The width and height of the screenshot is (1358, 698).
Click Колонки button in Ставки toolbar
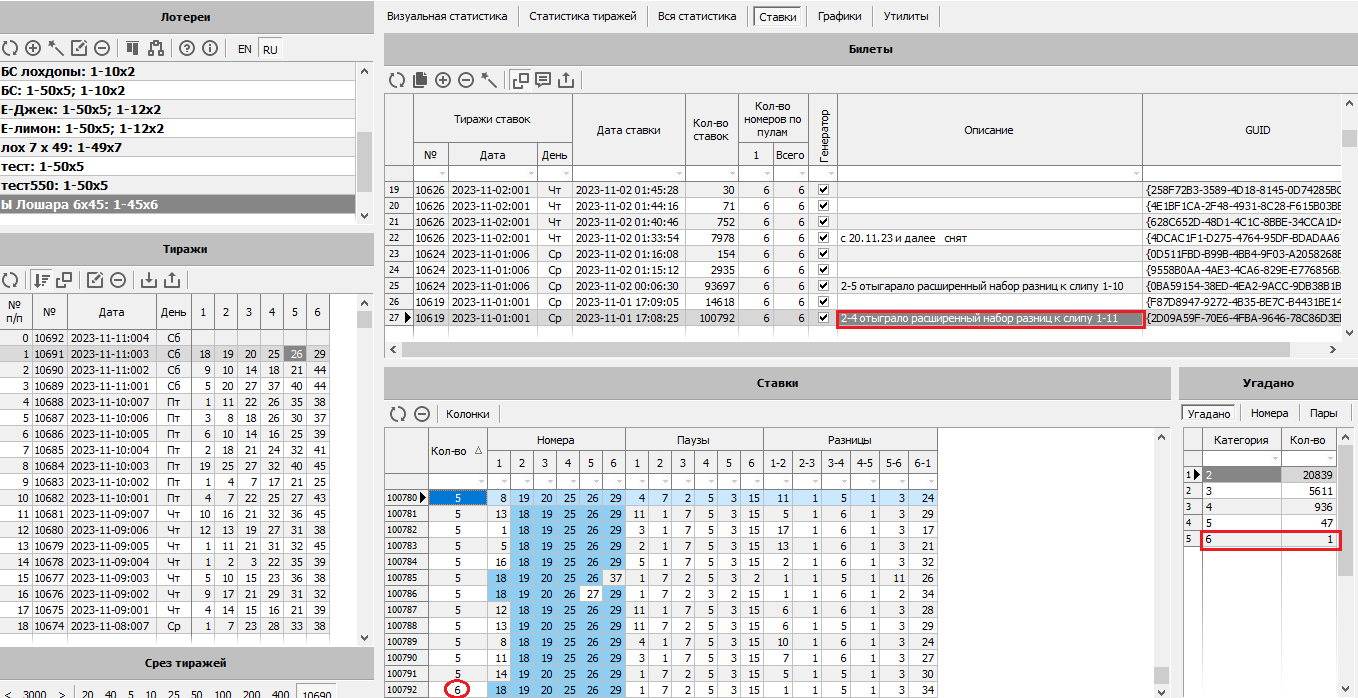pyautogui.click(x=468, y=413)
